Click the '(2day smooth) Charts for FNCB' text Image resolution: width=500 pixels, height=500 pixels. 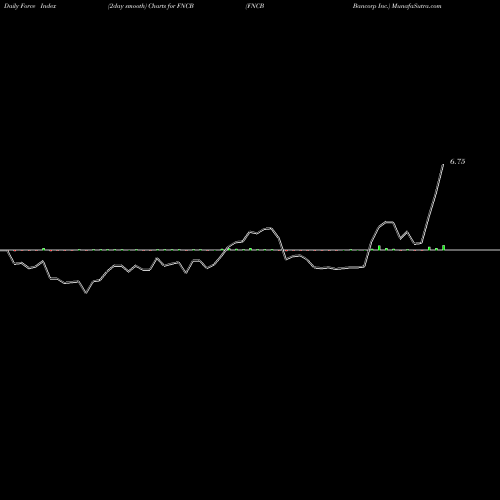click(x=151, y=6)
